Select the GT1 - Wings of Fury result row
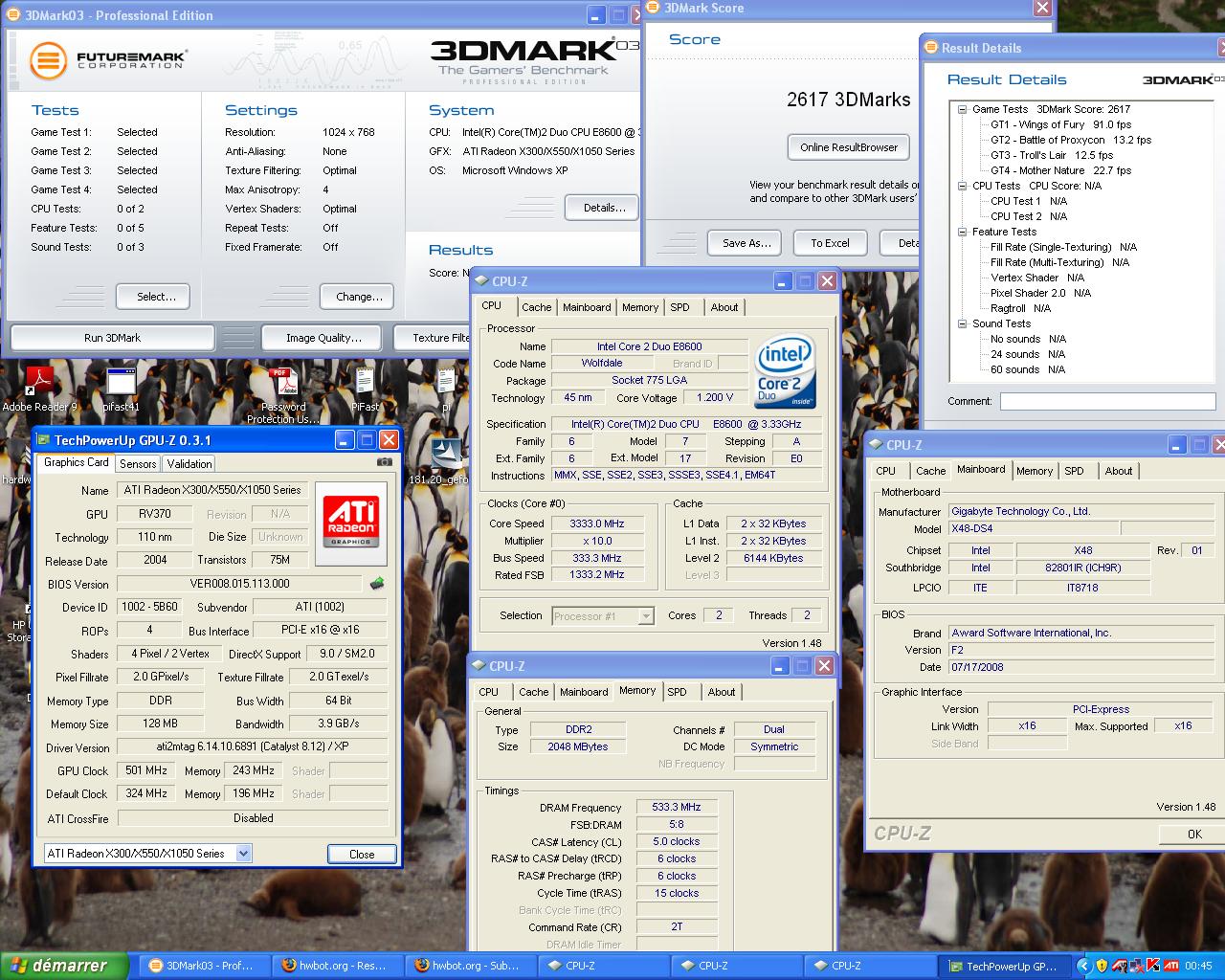 click(x=1060, y=124)
